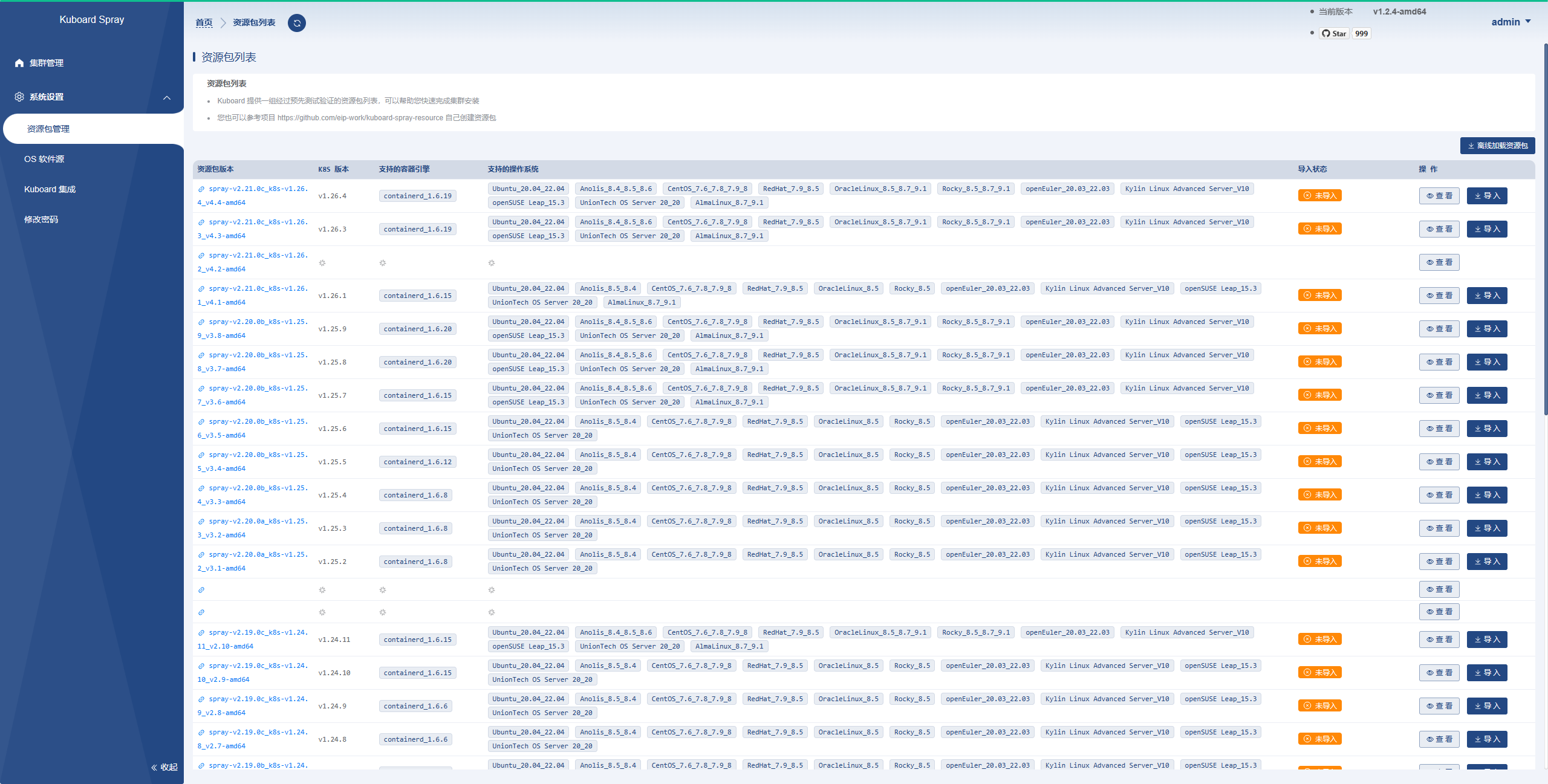The width and height of the screenshot is (1548, 784).
Task: Click the refresh icon beside the breadcrumb
Action: 296,23
